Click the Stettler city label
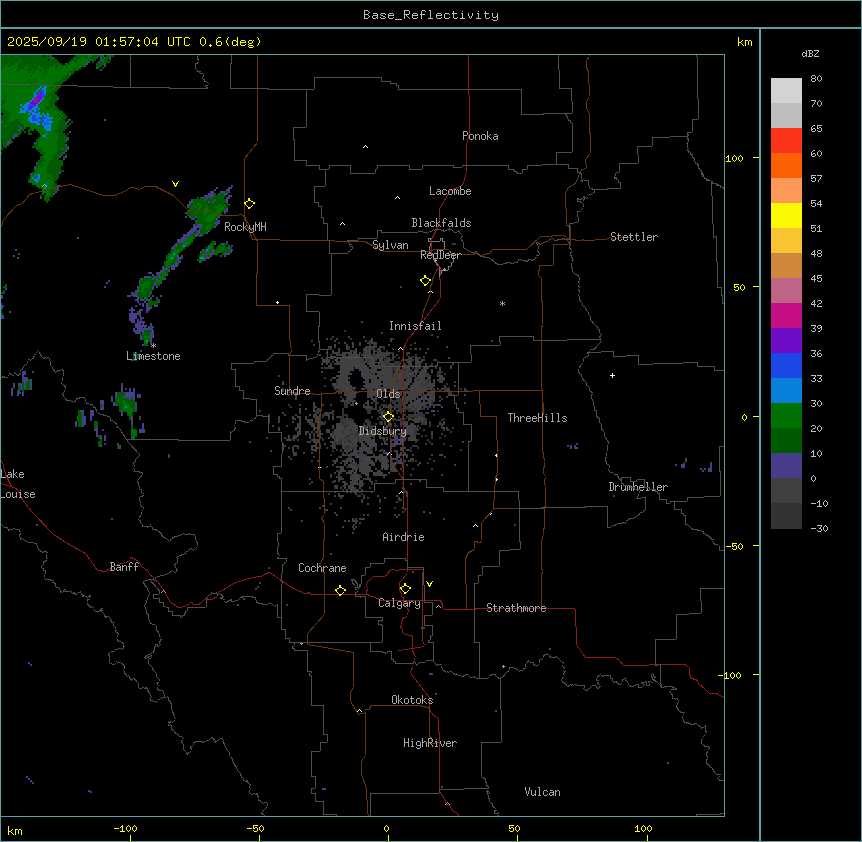Image resolution: width=862 pixels, height=842 pixels. click(x=634, y=237)
